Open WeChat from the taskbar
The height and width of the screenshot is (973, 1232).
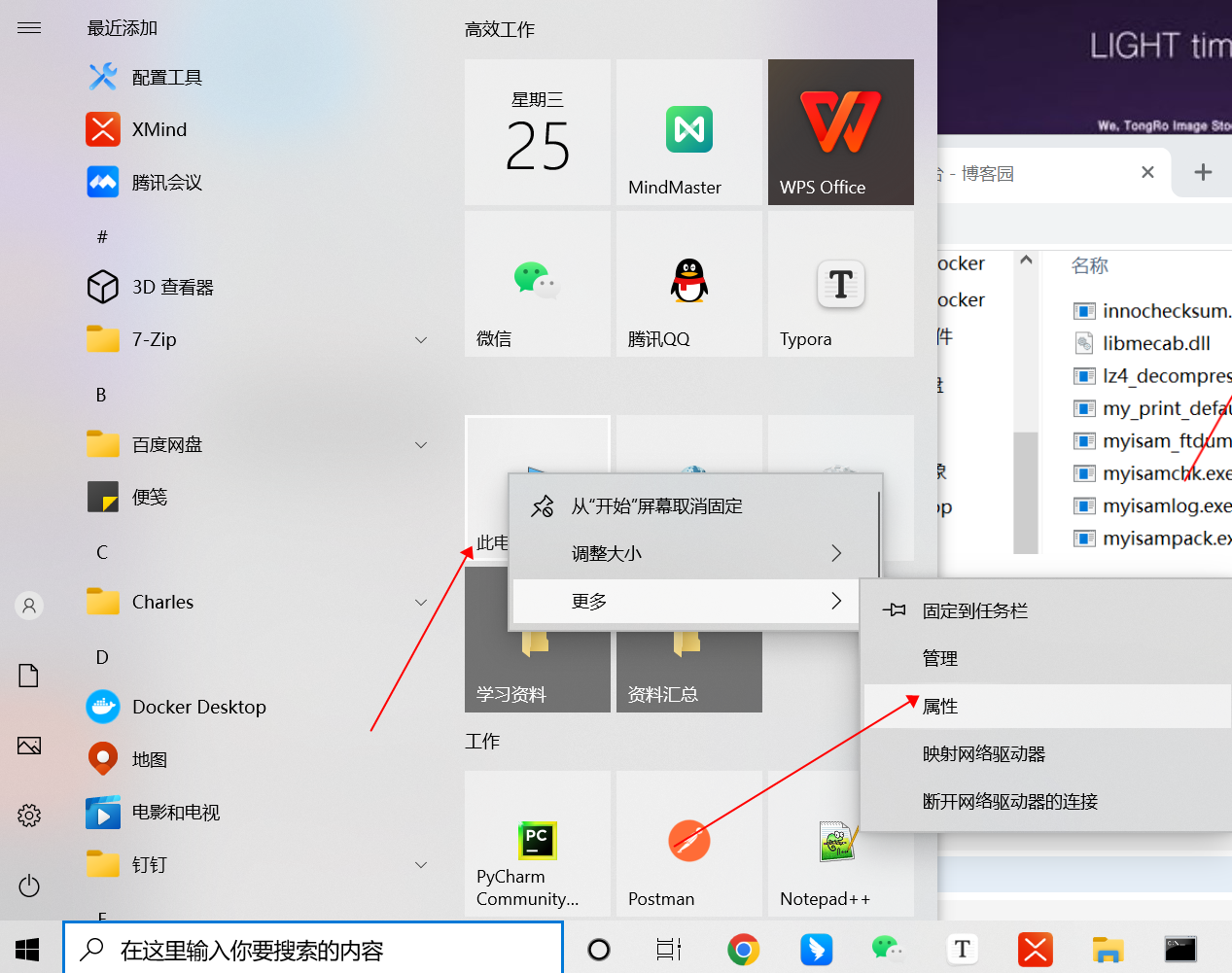[x=888, y=949]
